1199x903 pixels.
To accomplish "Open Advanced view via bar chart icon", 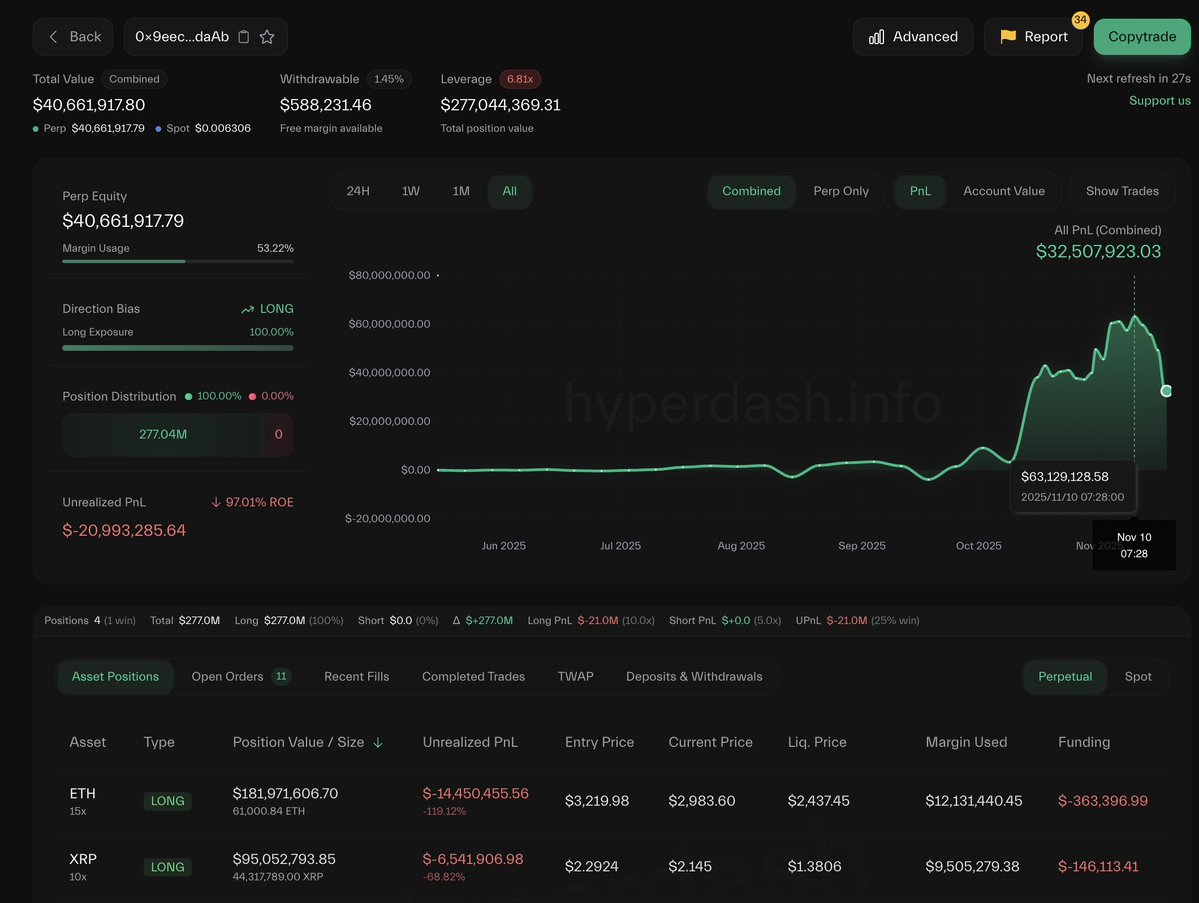I will pos(877,37).
